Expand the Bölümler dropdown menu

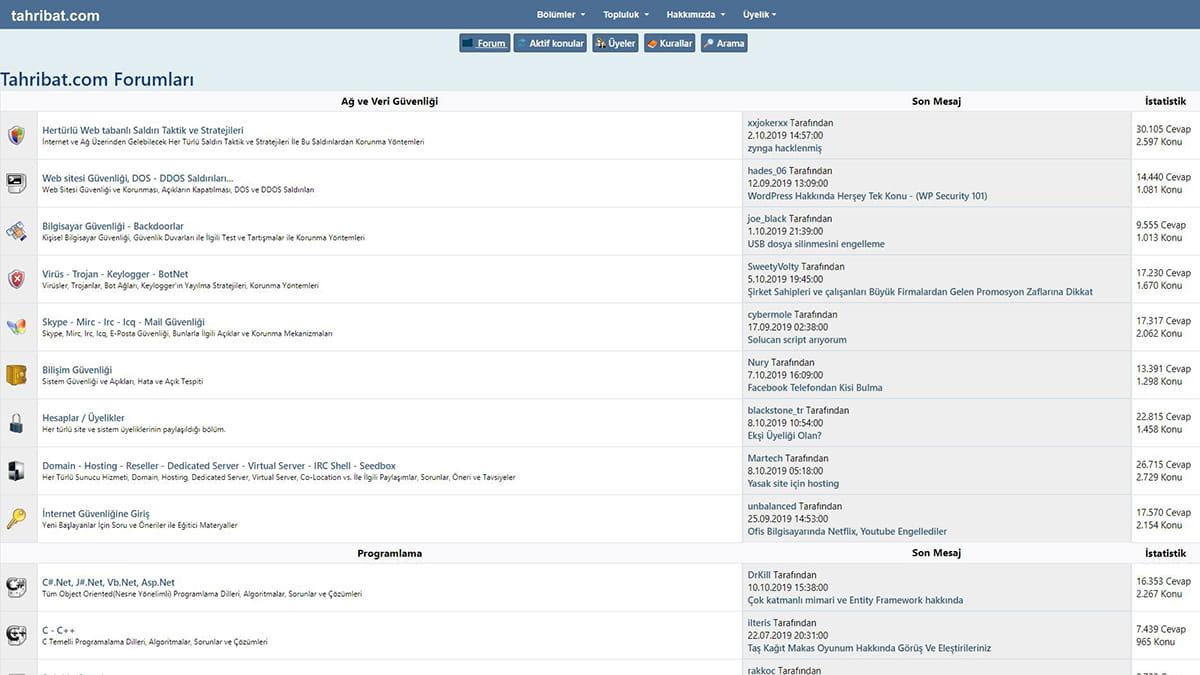[560, 15]
